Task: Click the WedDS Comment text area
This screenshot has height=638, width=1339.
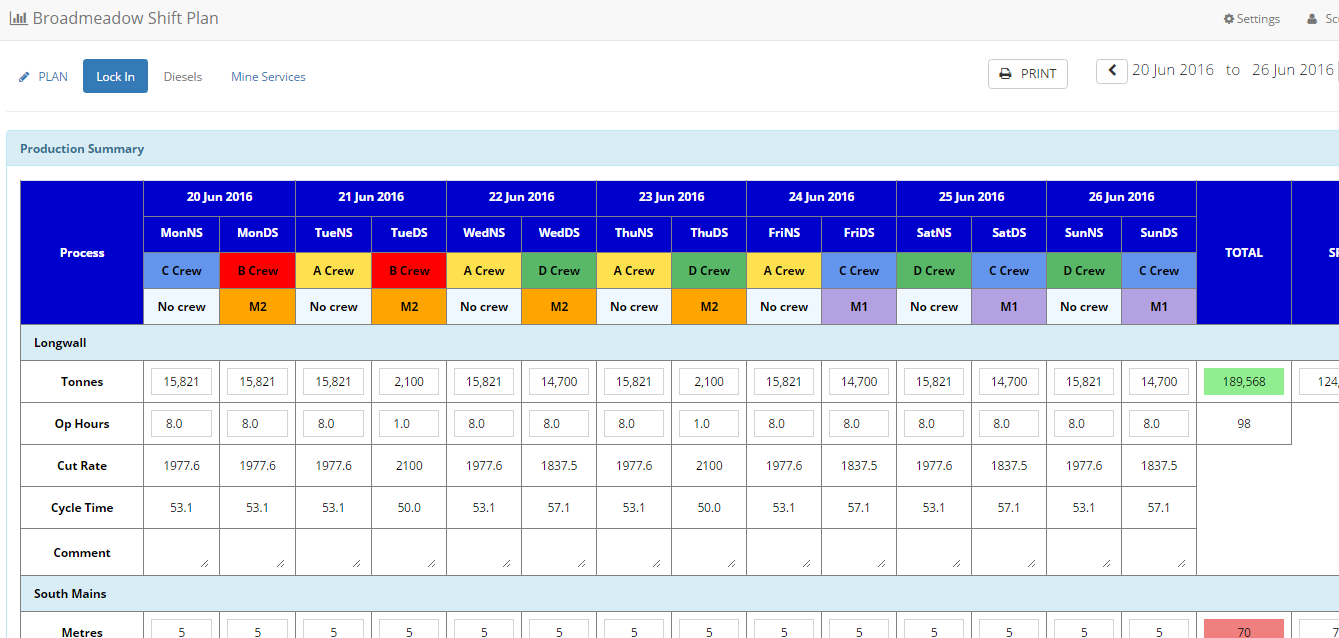Action: 559,552
